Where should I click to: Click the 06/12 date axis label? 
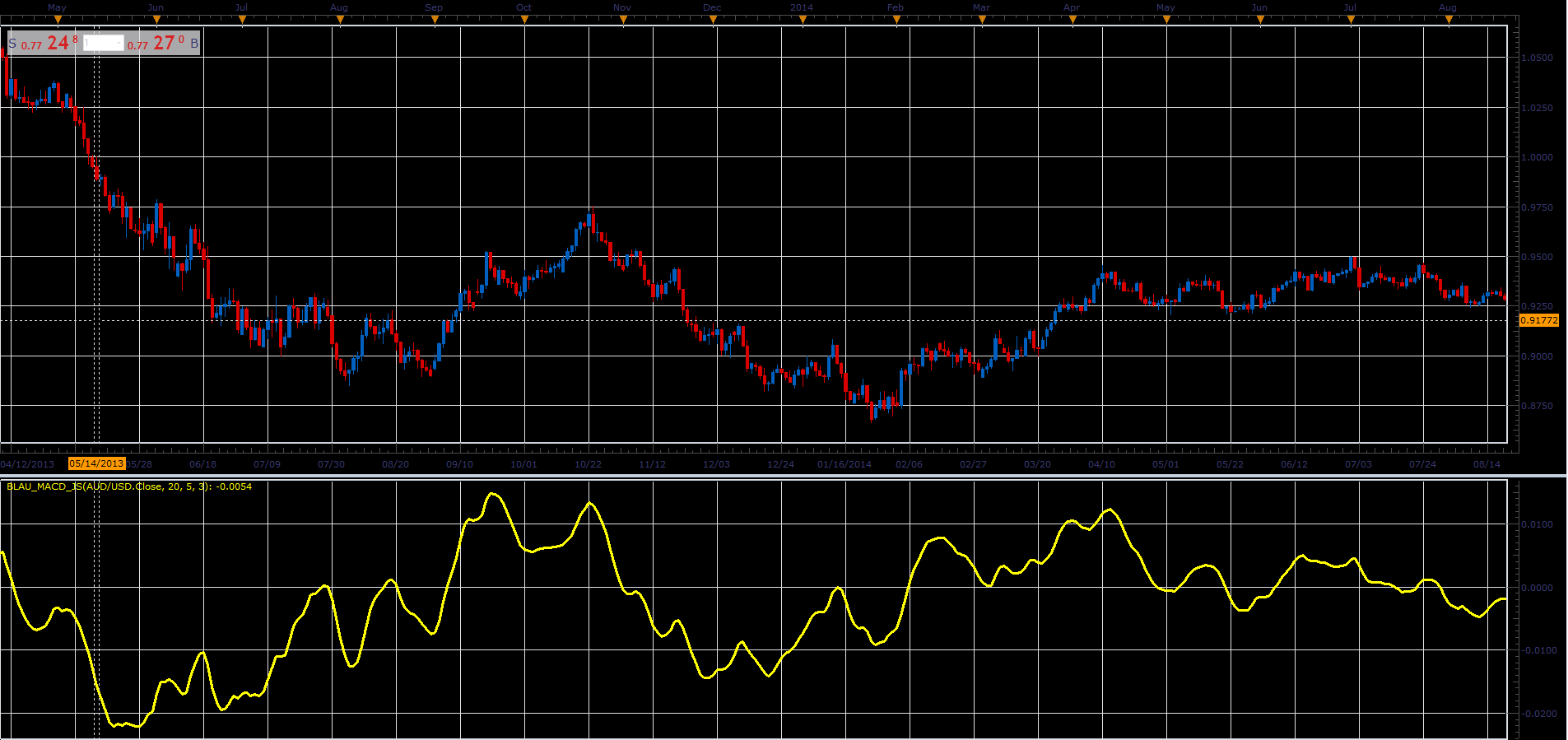pyautogui.click(x=1294, y=464)
